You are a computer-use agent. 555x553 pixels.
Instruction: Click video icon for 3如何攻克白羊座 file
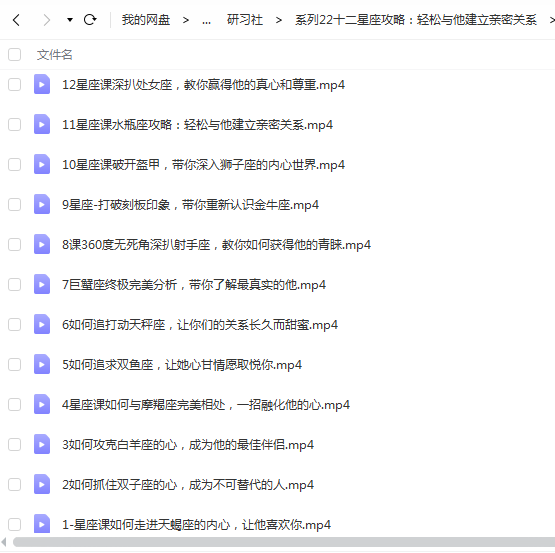coord(42,444)
